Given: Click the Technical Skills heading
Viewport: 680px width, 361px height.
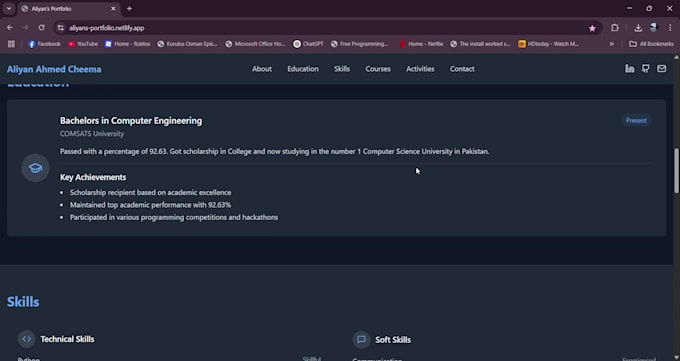Looking at the screenshot, I should coord(67,339).
